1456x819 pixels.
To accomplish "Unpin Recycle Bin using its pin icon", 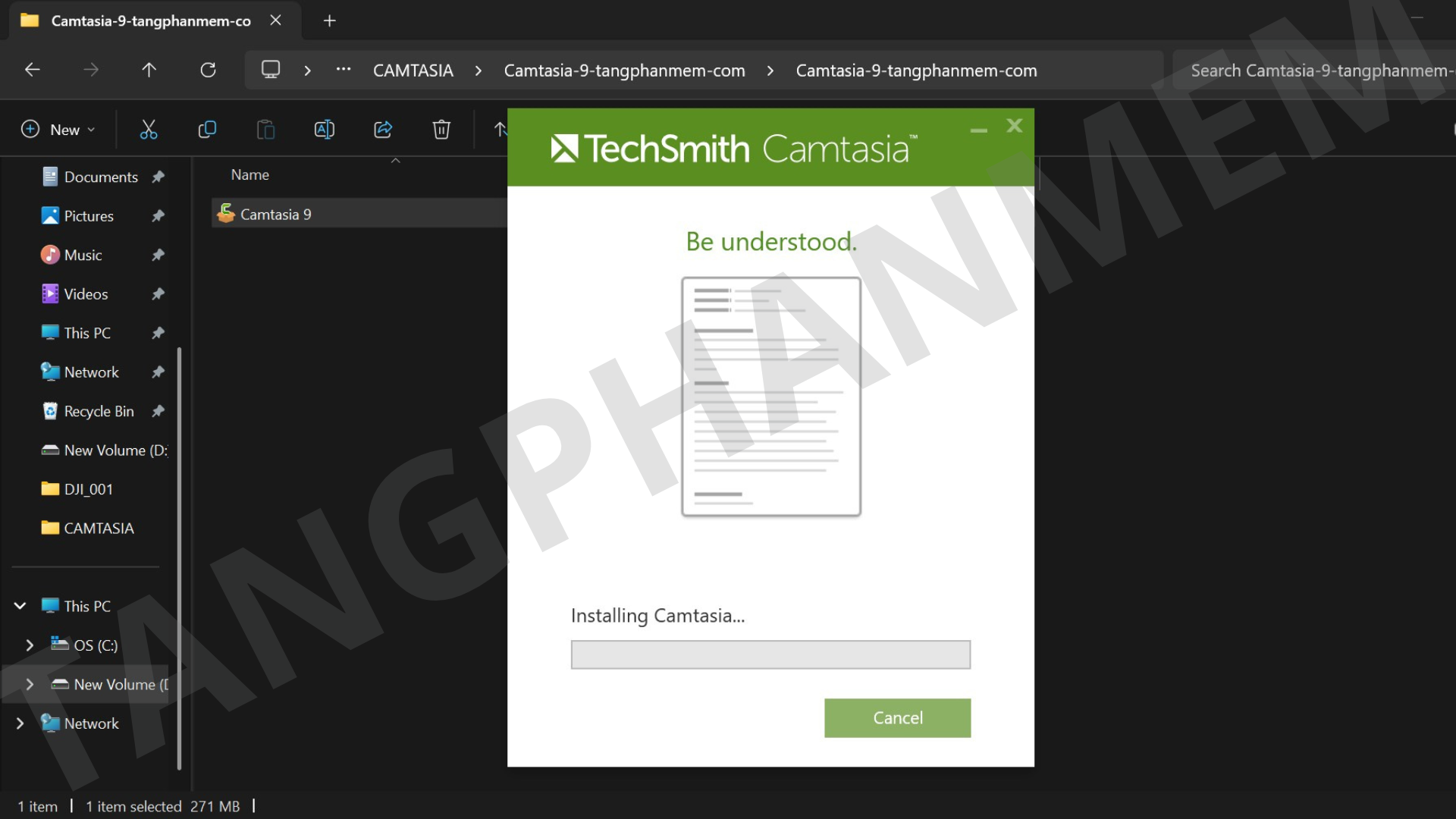I will tap(158, 411).
